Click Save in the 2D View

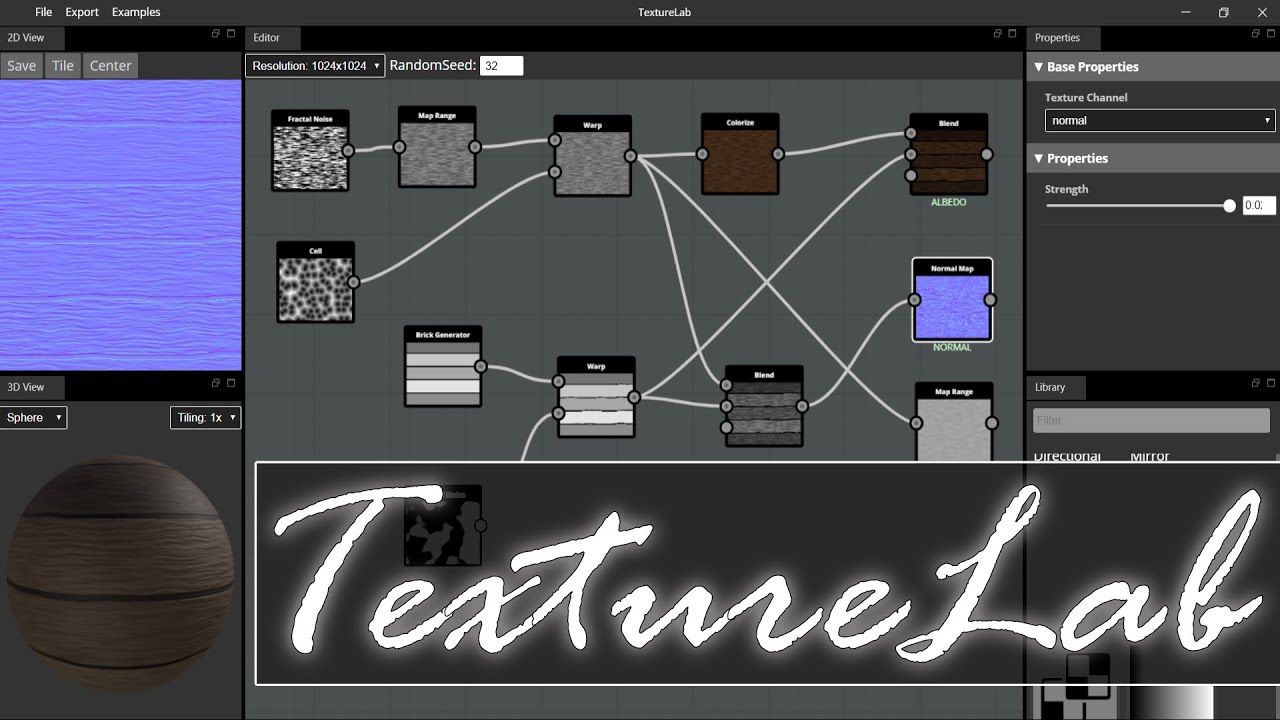[21, 66]
